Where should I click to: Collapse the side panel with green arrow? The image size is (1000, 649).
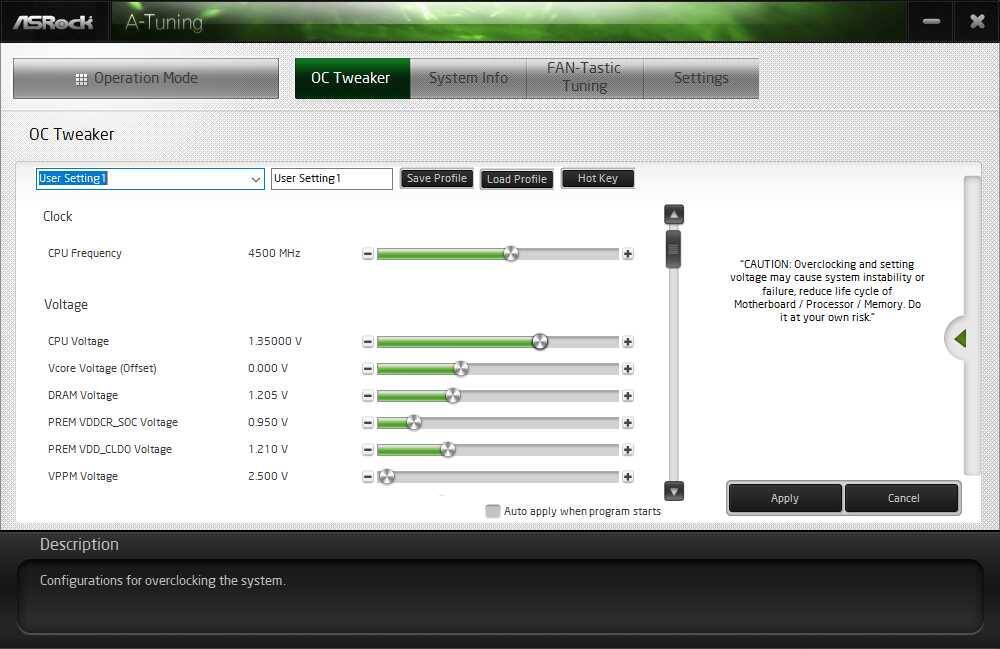click(960, 339)
